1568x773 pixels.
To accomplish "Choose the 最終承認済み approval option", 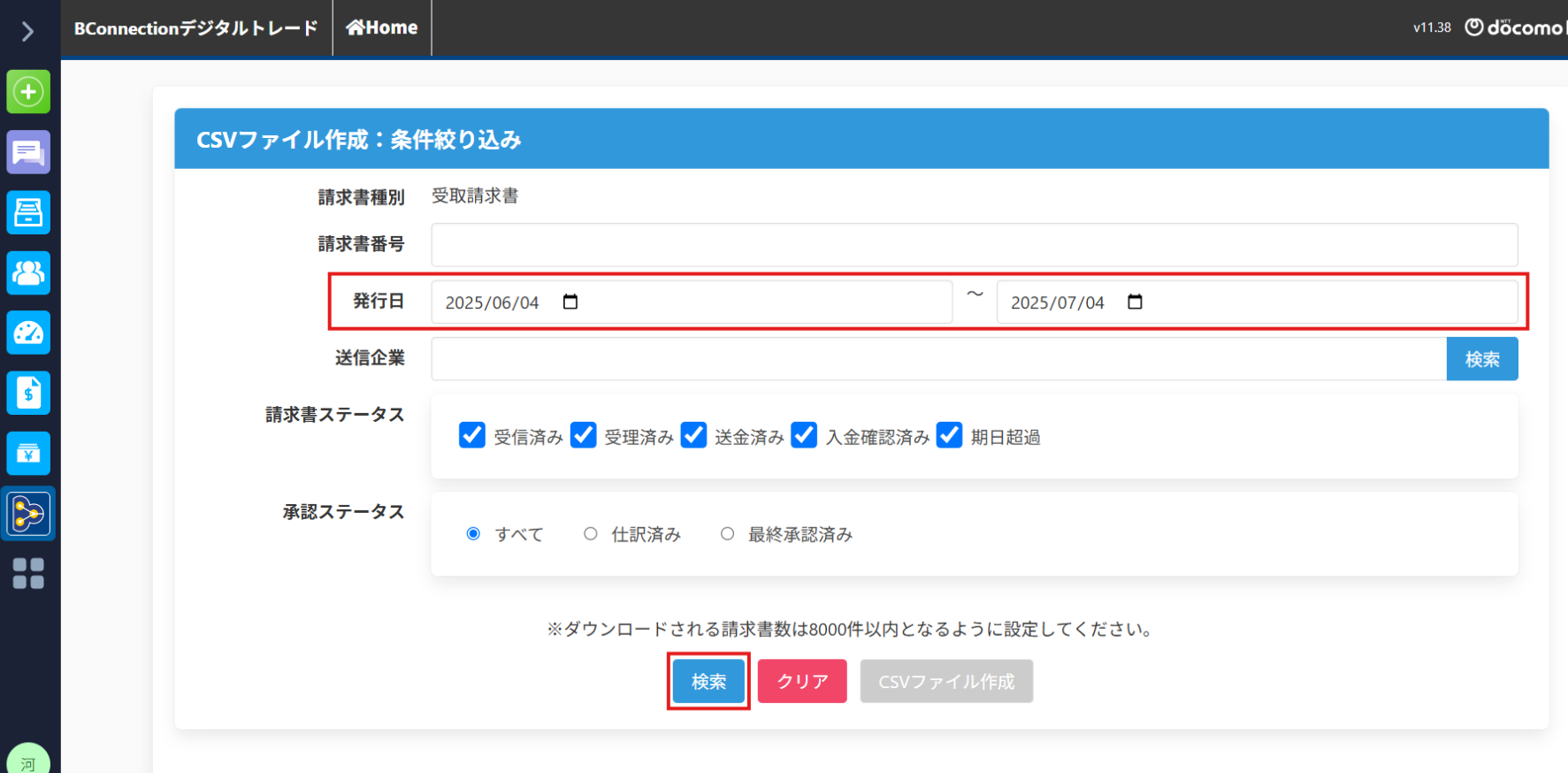I will 727,534.
